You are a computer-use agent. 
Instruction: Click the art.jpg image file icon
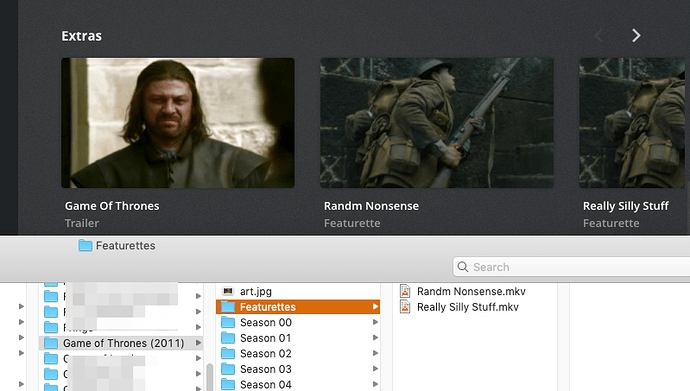(x=228, y=291)
